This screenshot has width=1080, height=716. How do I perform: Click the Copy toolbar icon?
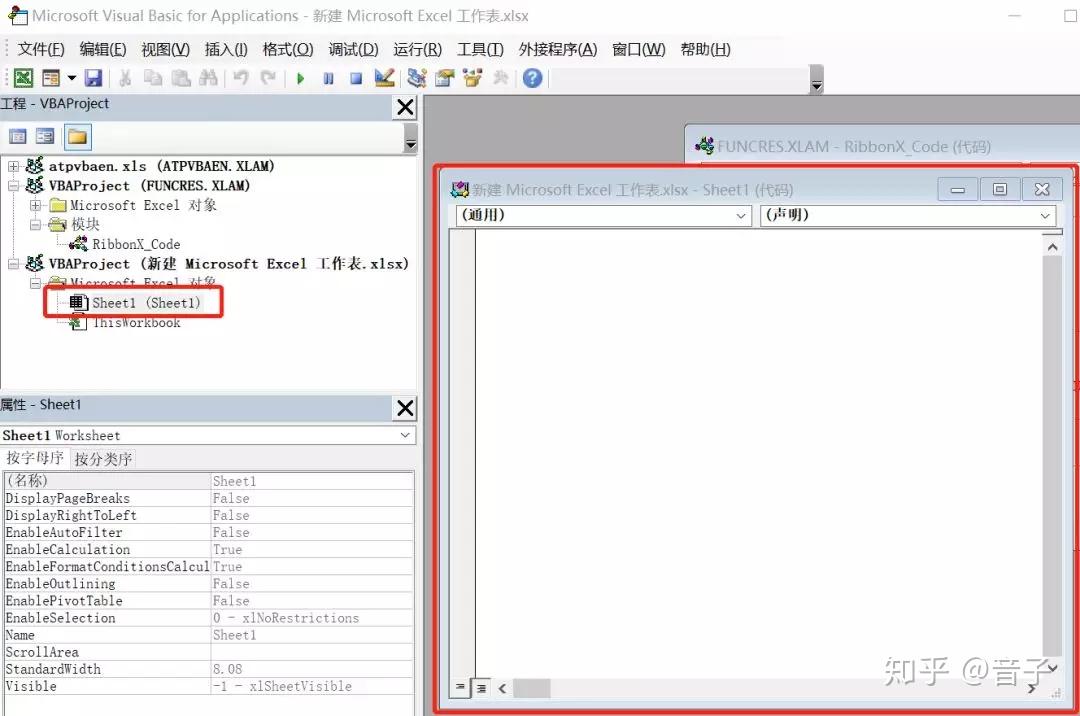(153, 78)
